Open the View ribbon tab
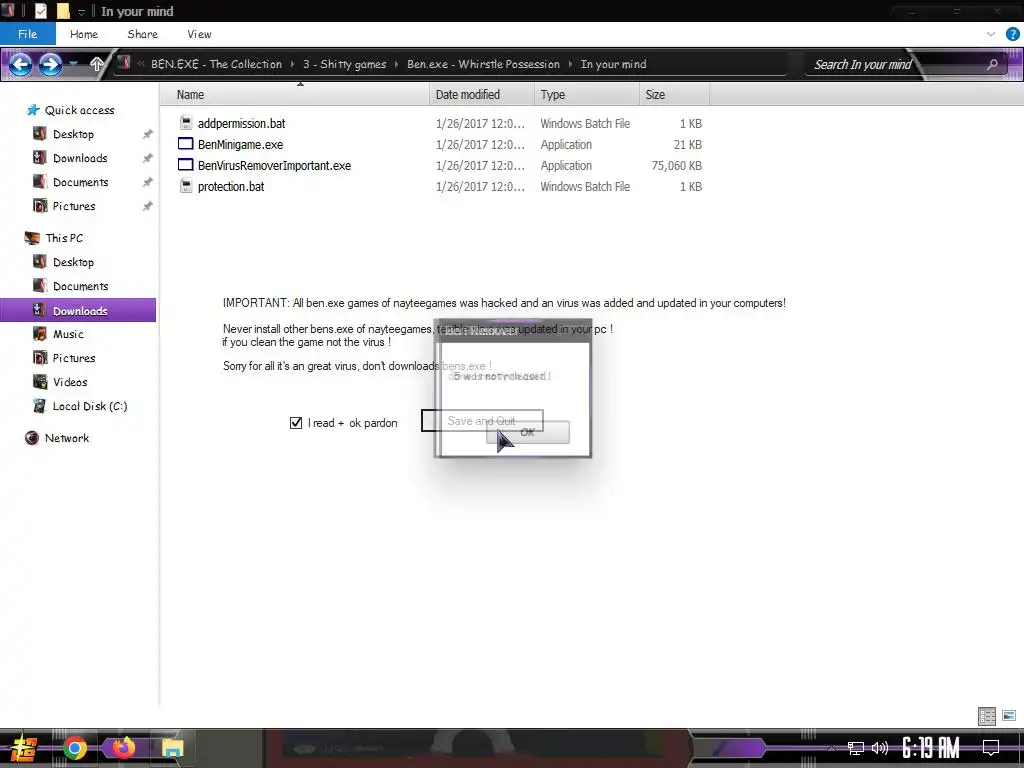The width and height of the screenshot is (1024, 768). (199, 34)
